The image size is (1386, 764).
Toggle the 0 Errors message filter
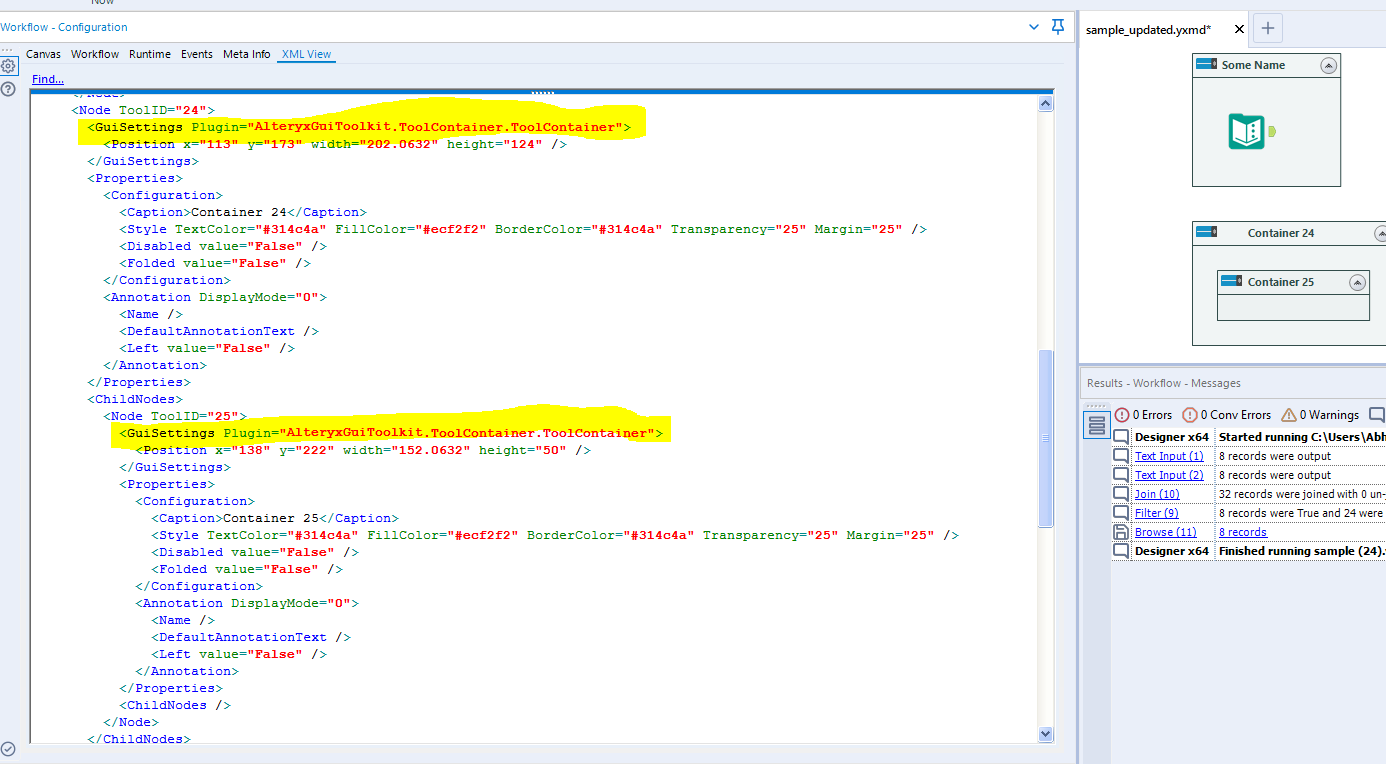tap(1143, 414)
